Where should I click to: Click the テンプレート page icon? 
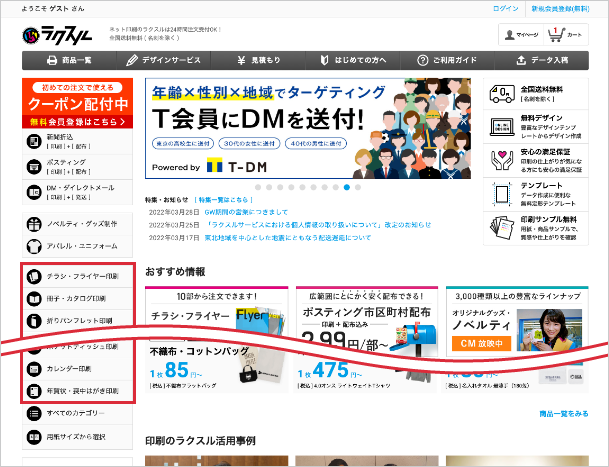(502, 194)
